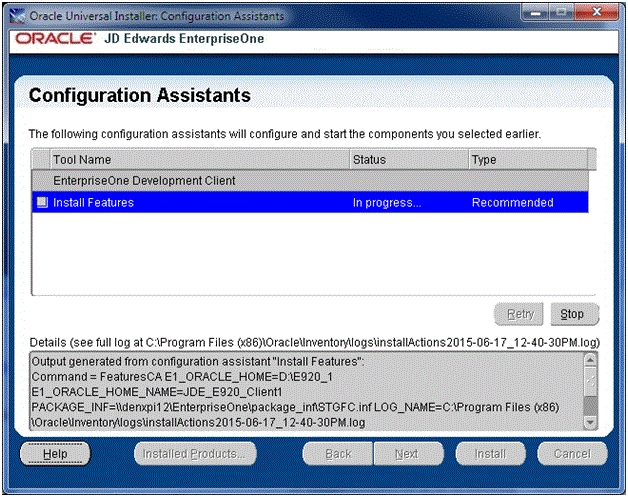Screen dimensions: 628x497
Task: Select the Install Features row
Action: (x=310, y=202)
